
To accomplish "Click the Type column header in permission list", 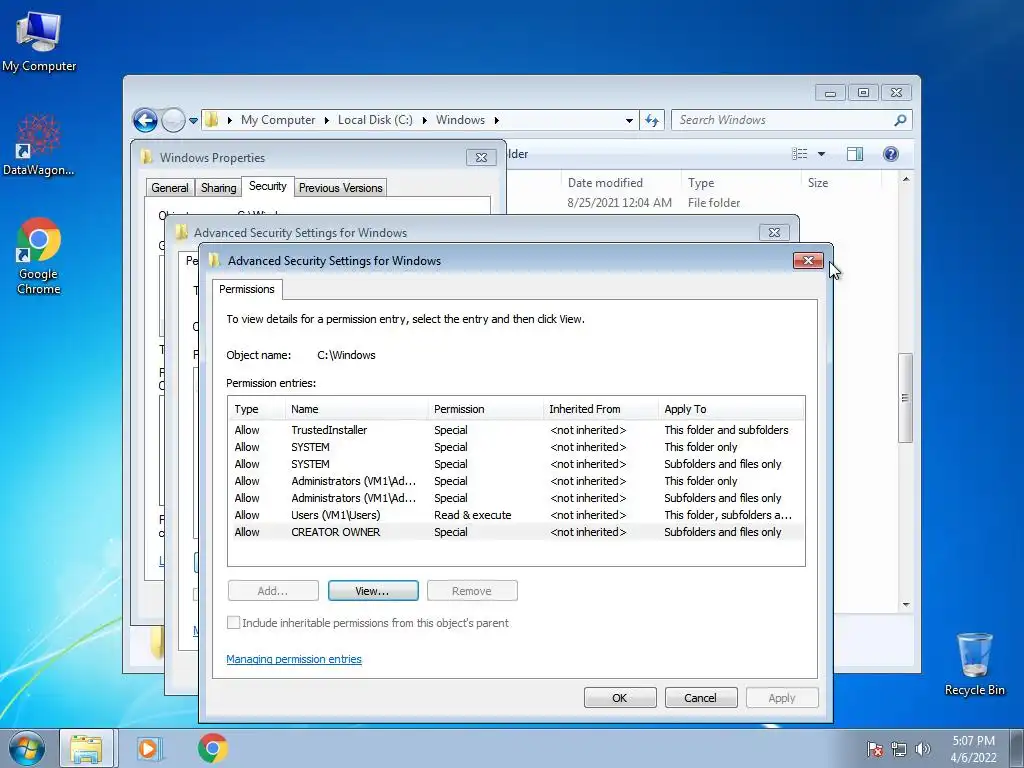I will [x=257, y=409].
